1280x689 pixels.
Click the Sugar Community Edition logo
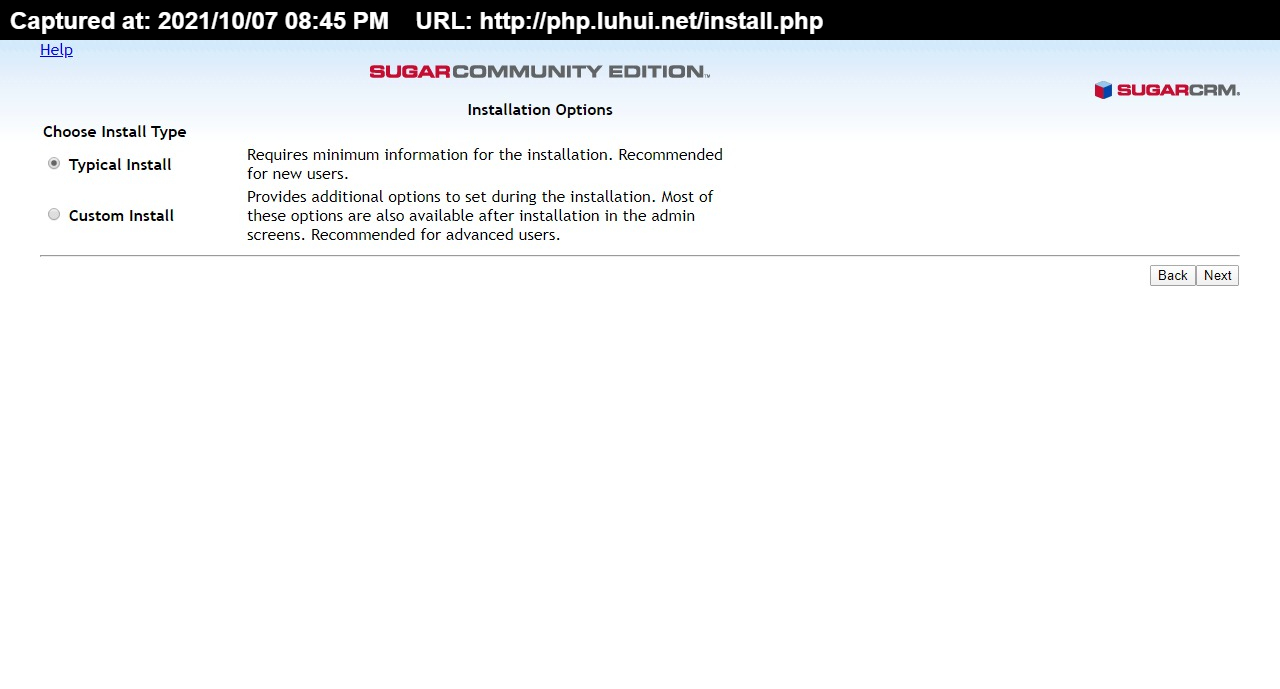click(x=540, y=71)
